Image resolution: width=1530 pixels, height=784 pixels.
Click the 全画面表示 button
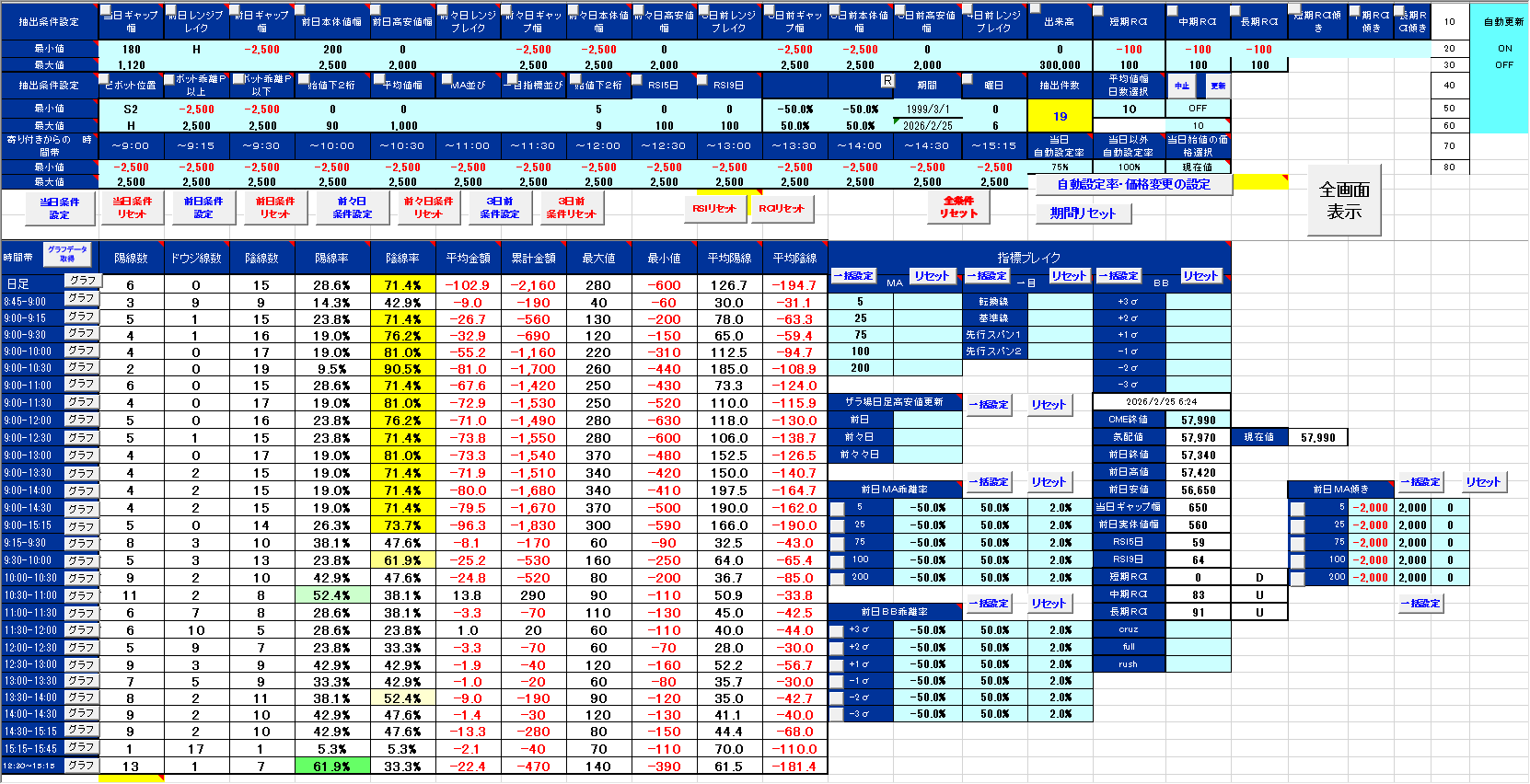click(x=1343, y=201)
